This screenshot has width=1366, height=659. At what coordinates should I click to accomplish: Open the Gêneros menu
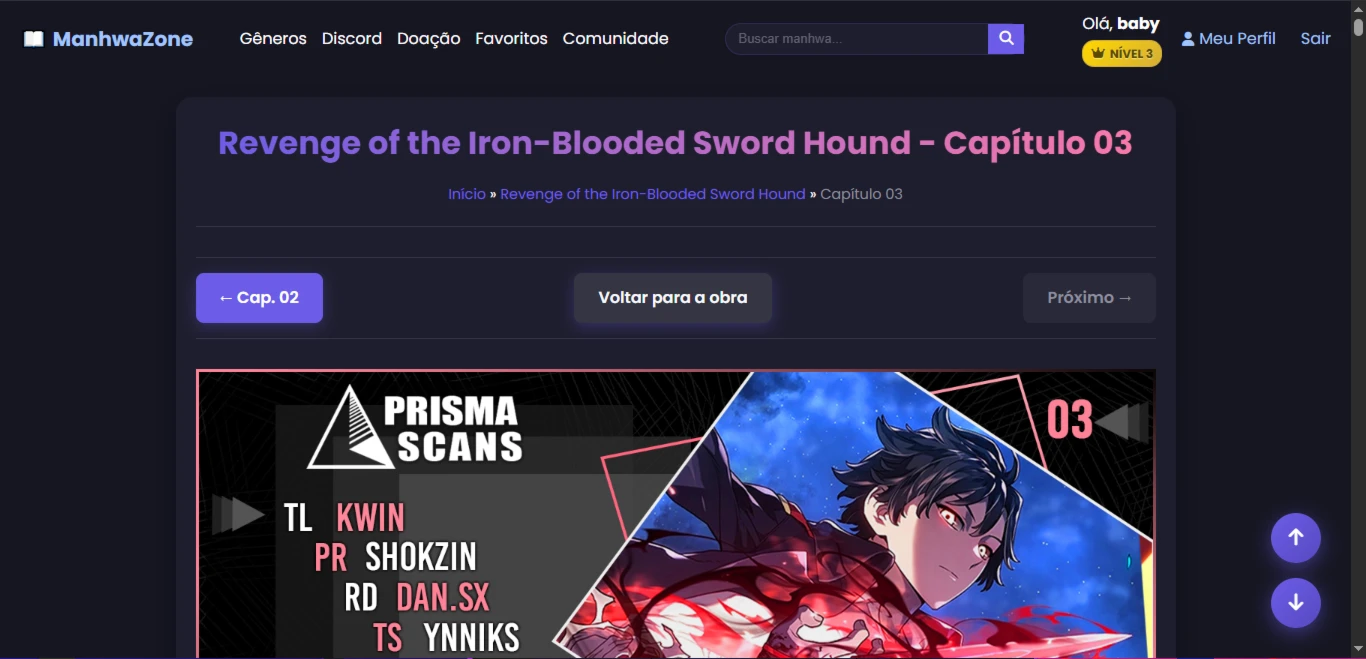tap(273, 39)
